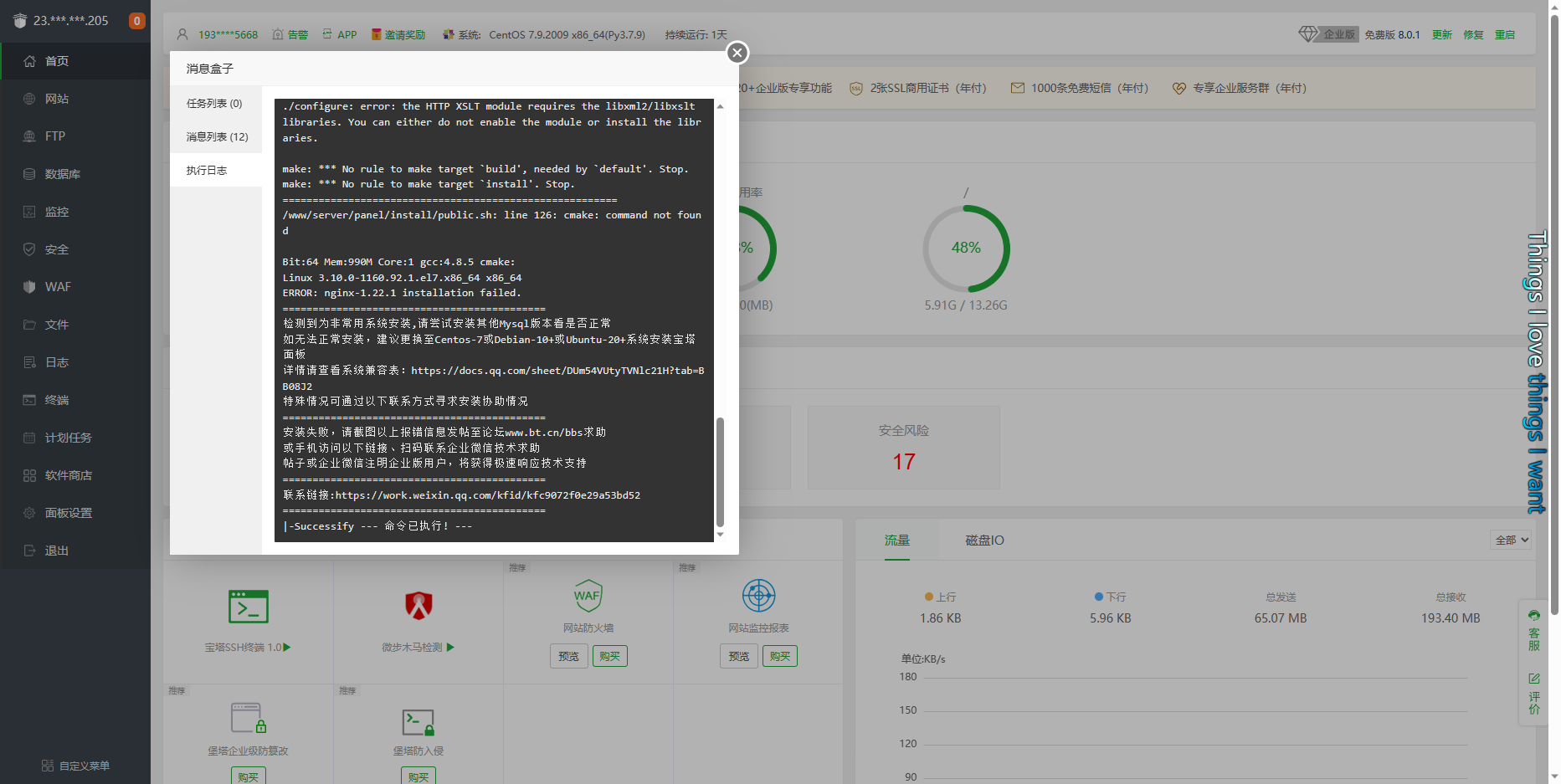Open the FTP sidebar icon

point(29,136)
